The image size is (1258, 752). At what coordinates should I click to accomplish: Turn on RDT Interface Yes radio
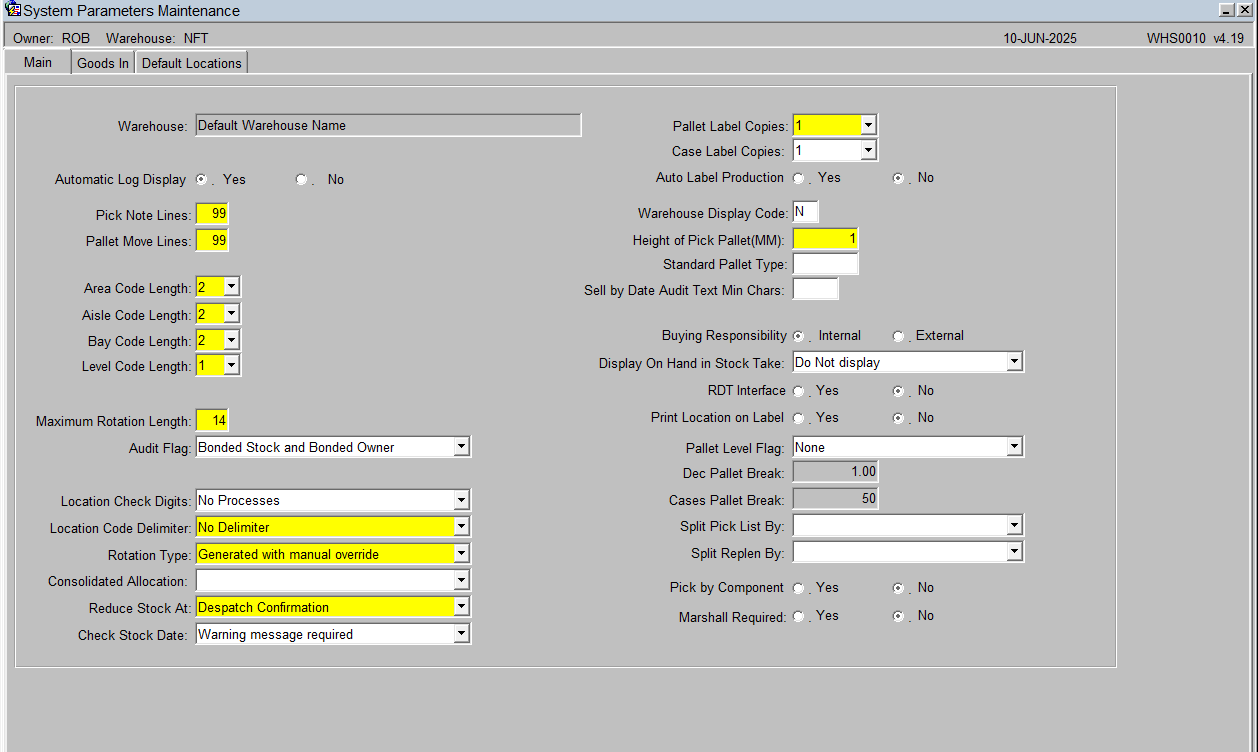799,391
